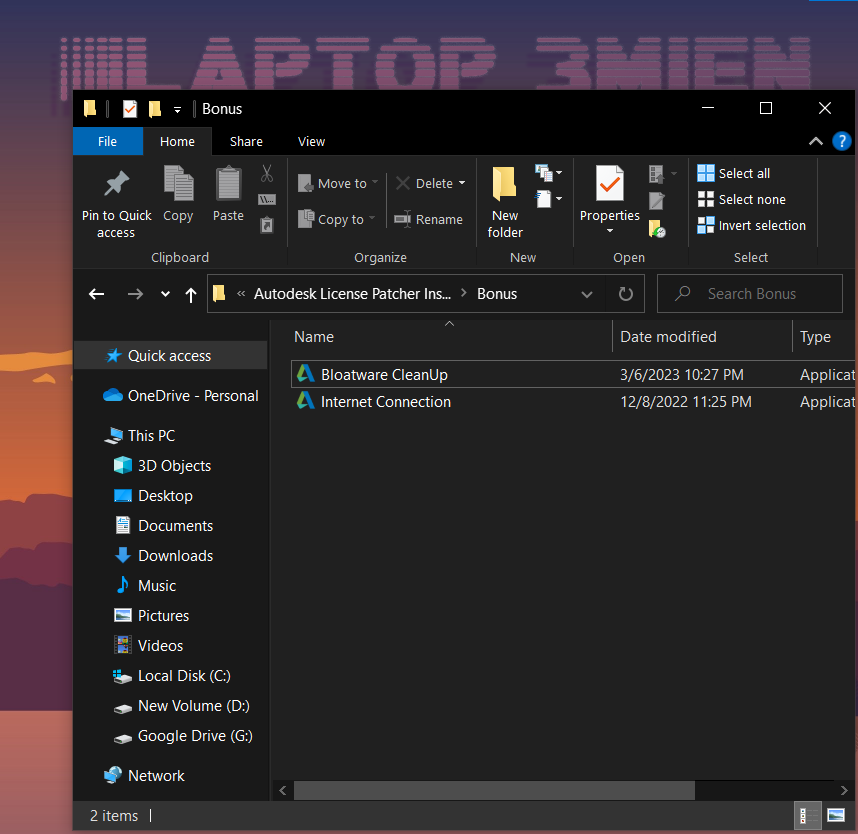Refresh the current folder view
The image size is (858, 834).
(626, 294)
